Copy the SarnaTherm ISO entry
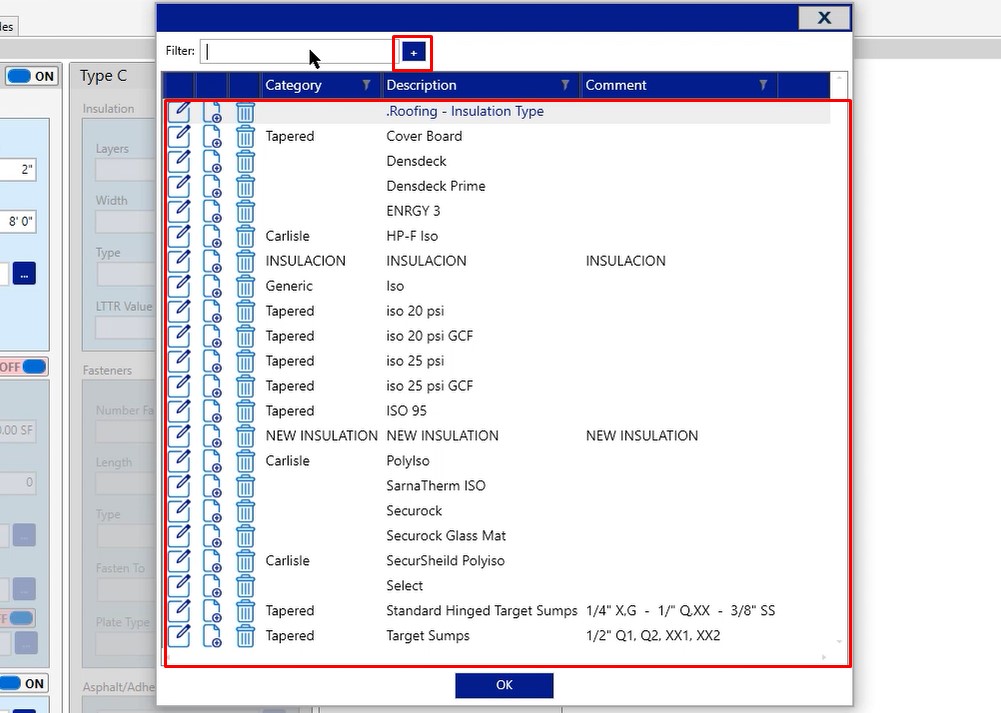1001x713 pixels. (212, 486)
